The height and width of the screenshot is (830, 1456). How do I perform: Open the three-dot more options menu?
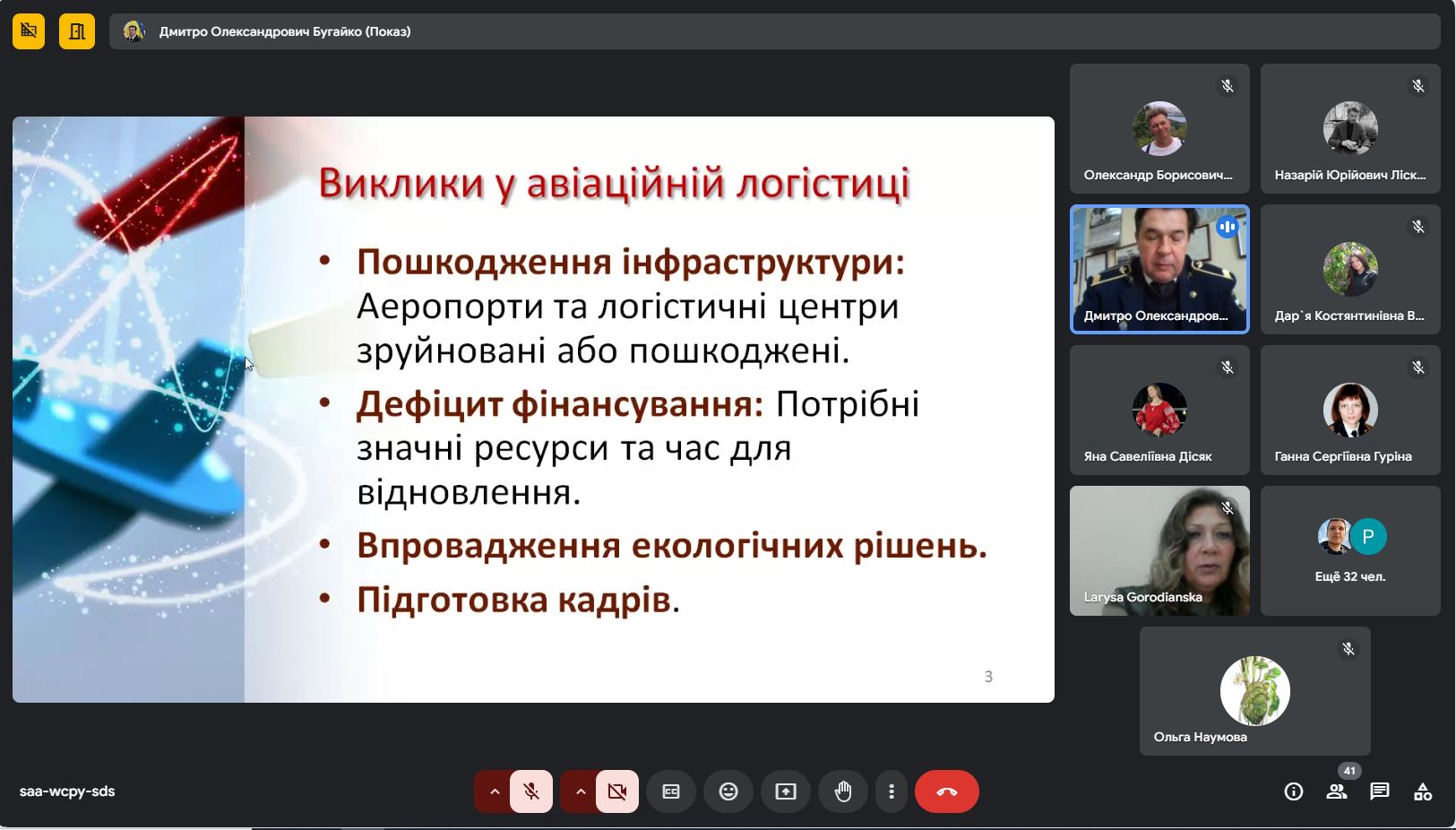coord(891,791)
